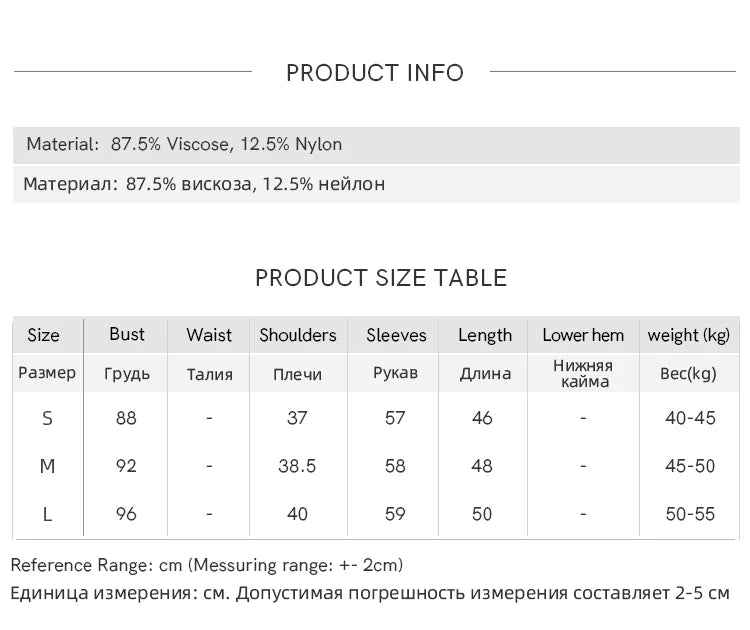Click the S size row label
This screenshot has width=750, height=630.
[47, 418]
